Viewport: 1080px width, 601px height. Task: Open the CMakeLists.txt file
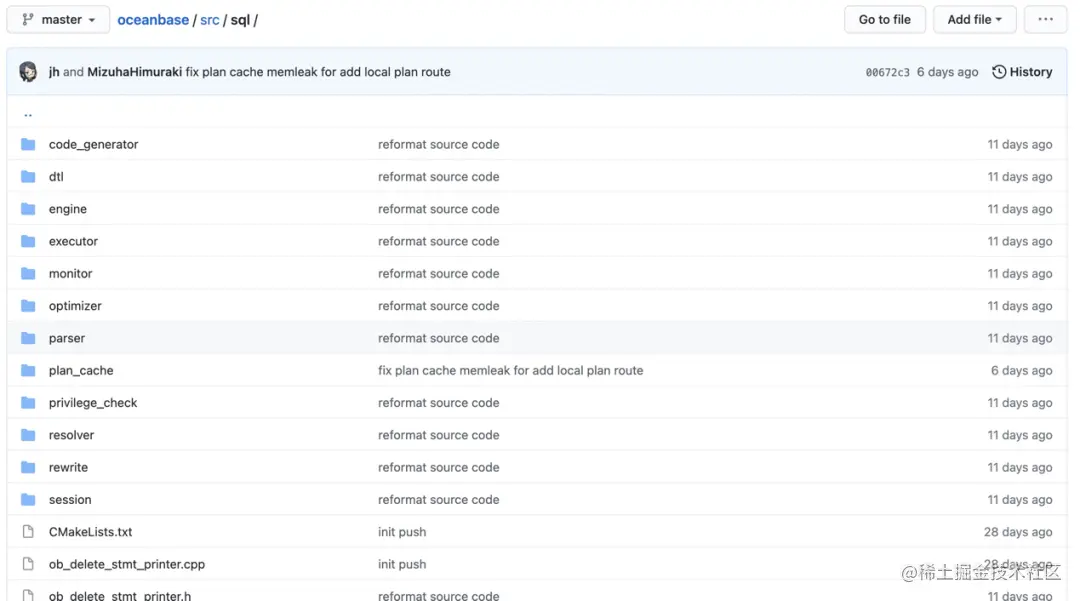coord(90,532)
